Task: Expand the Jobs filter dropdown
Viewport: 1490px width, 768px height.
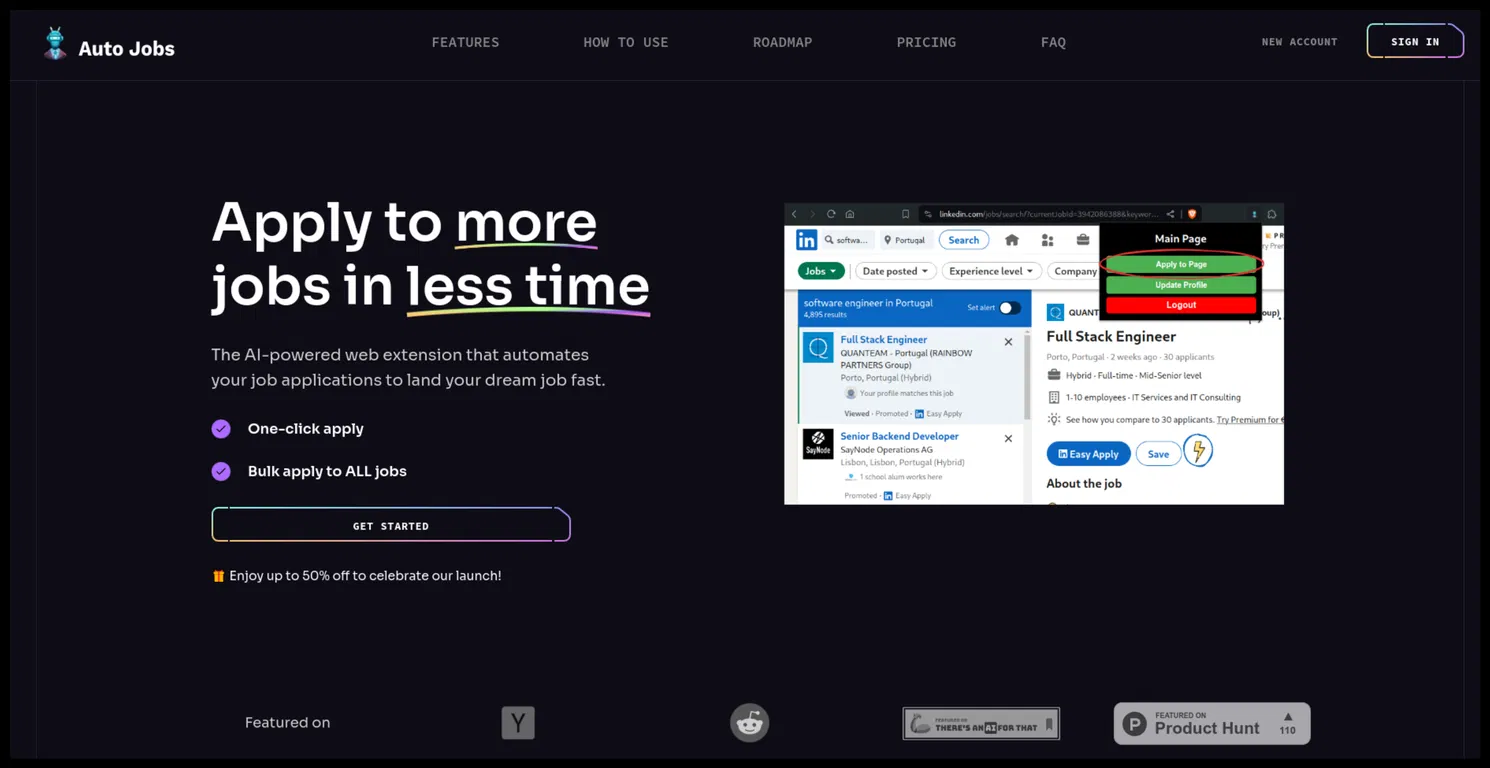Action: click(x=821, y=271)
